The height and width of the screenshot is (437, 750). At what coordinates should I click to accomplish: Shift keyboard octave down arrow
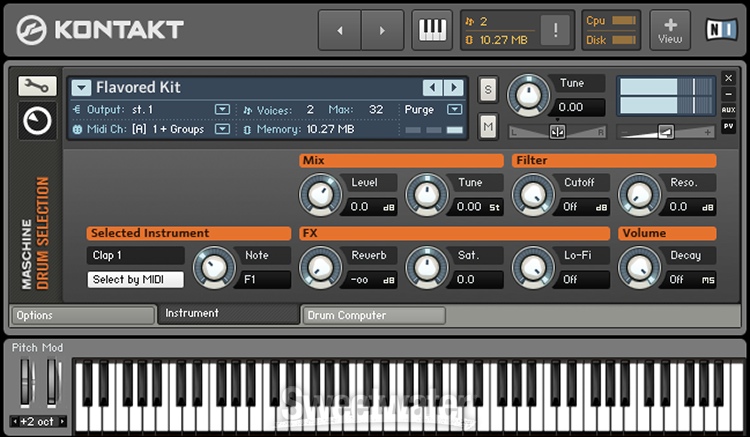coord(15,422)
